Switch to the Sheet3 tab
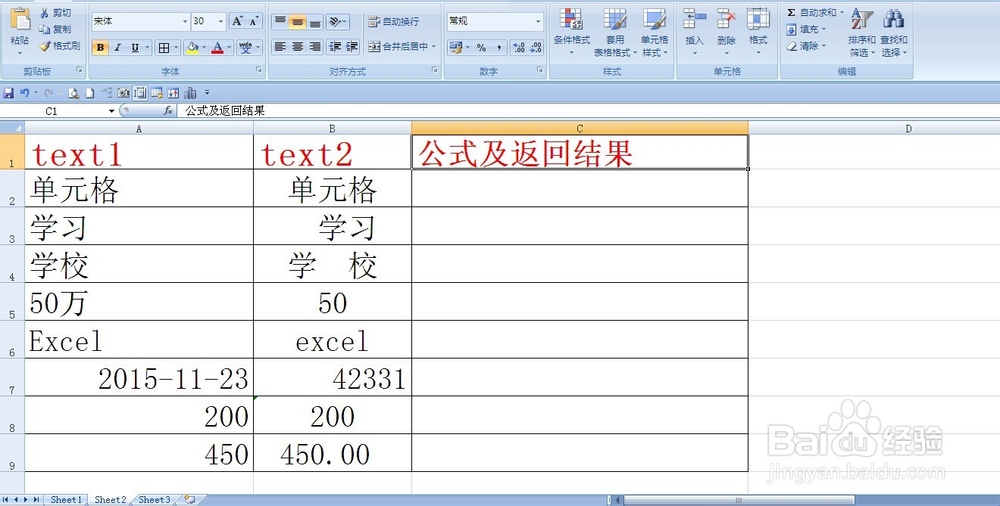1000x506 pixels. 154,500
